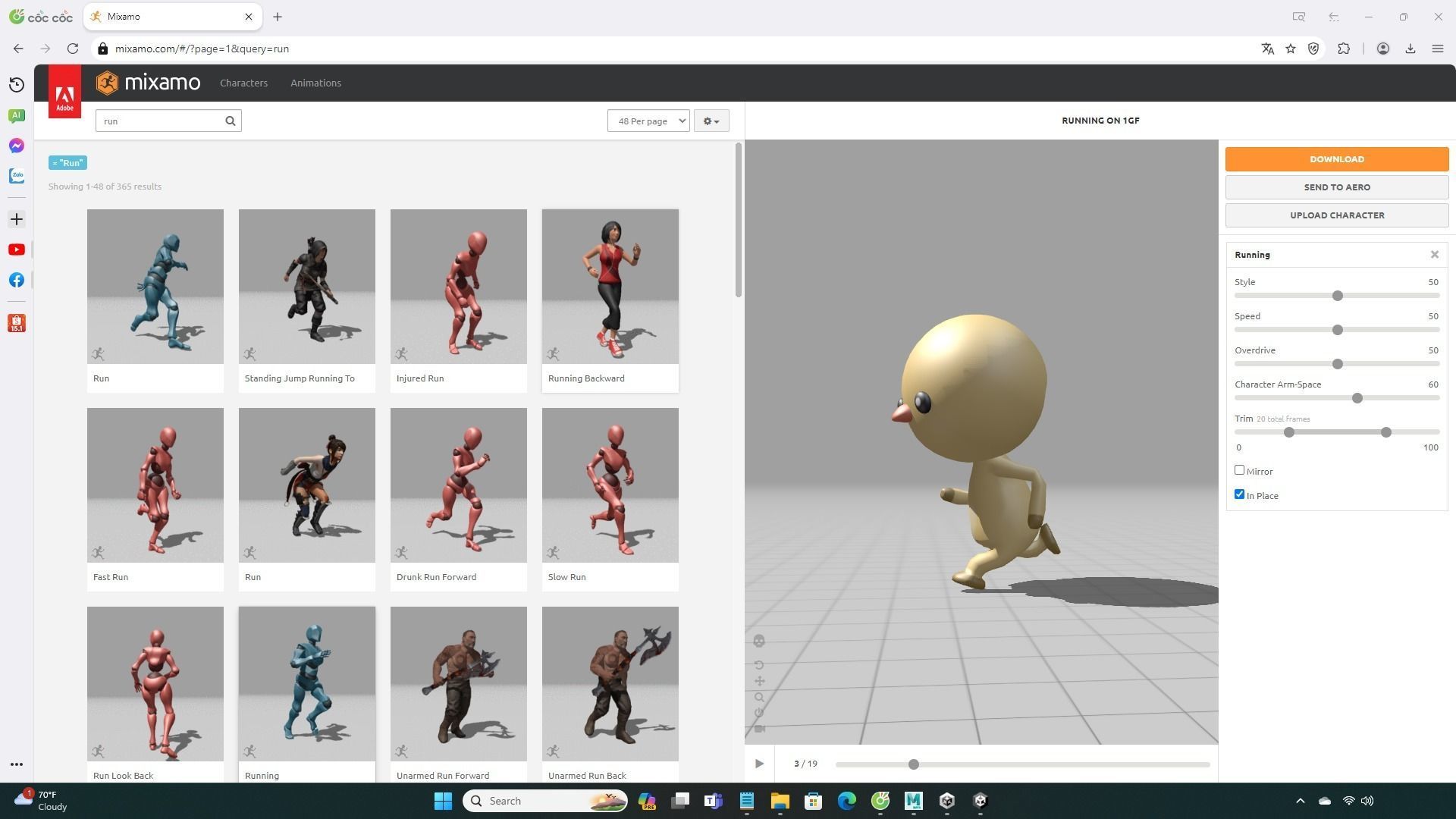Screen dimensions: 1456x819
Task: Adjust the Character Arm-Space slider handle
Action: point(1357,398)
